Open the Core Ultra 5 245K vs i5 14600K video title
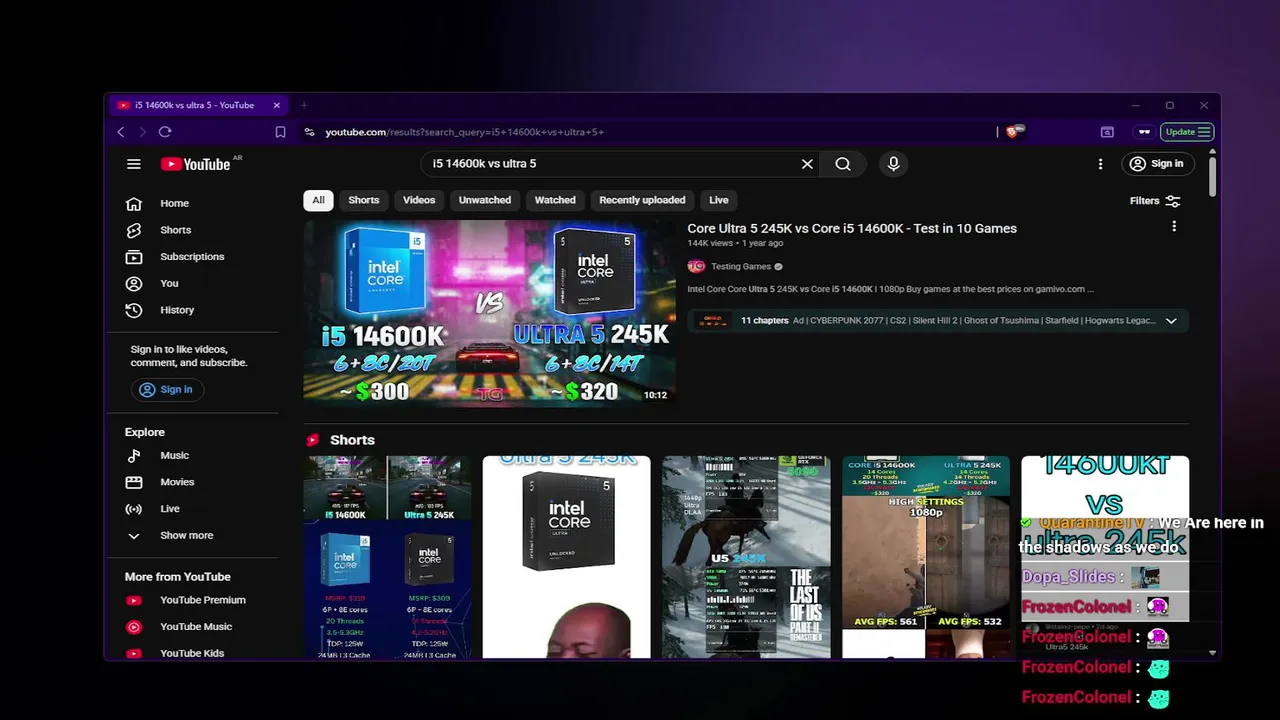Viewport: 1280px width, 720px height. click(x=852, y=228)
